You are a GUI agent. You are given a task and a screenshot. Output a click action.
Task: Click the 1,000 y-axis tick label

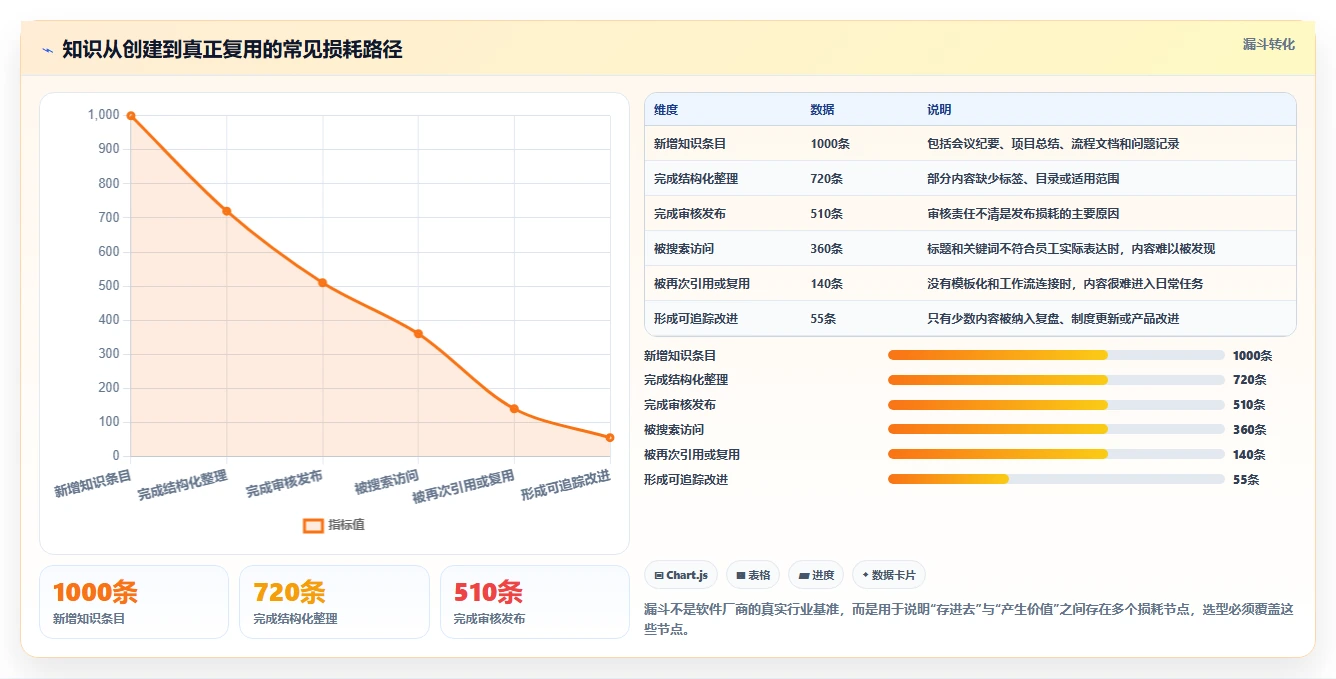click(104, 115)
